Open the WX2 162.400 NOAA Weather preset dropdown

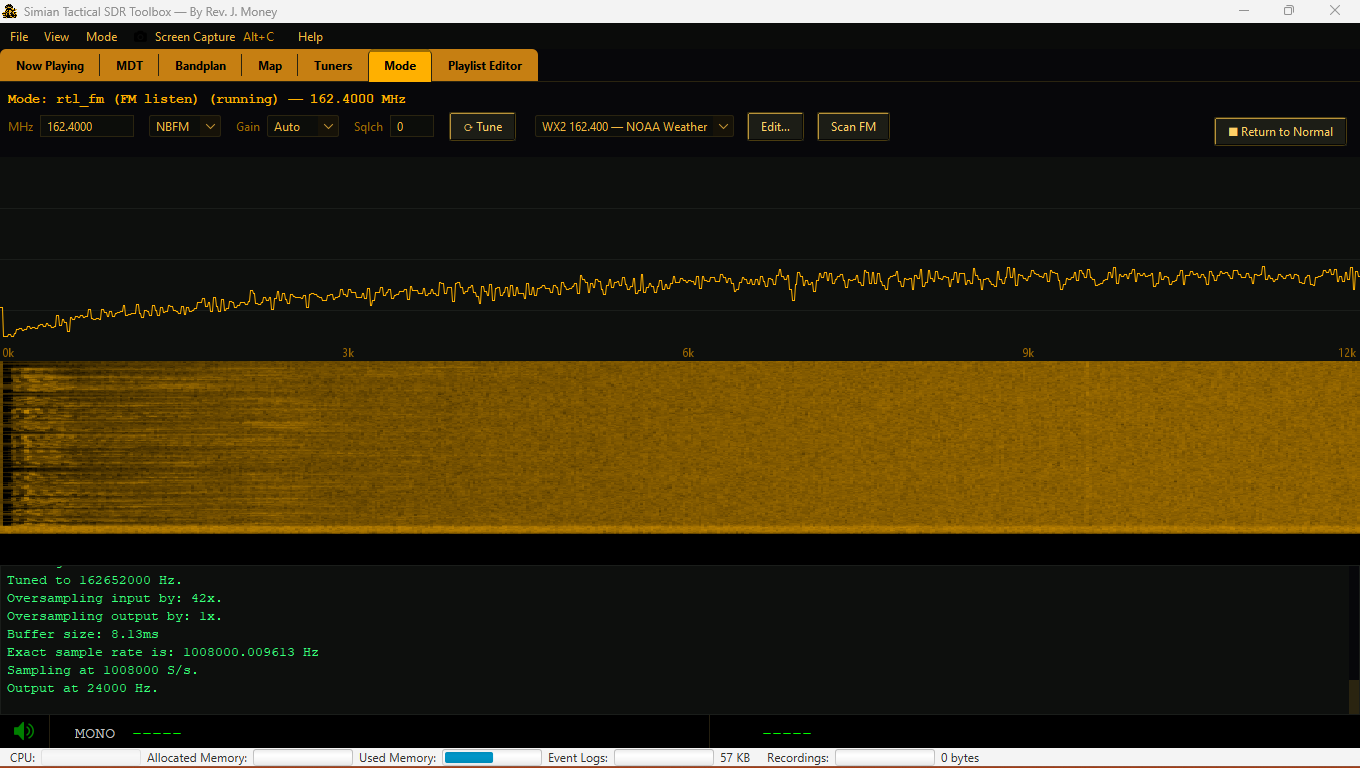pos(634,127)
